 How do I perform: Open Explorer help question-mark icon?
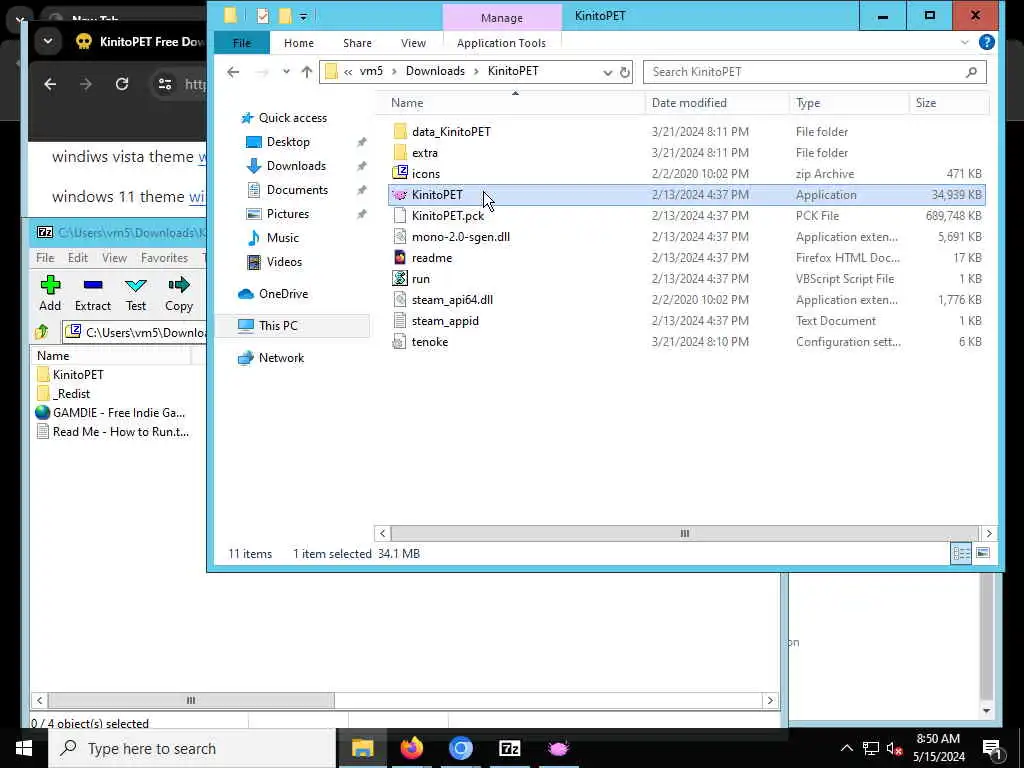click(986, 42)
